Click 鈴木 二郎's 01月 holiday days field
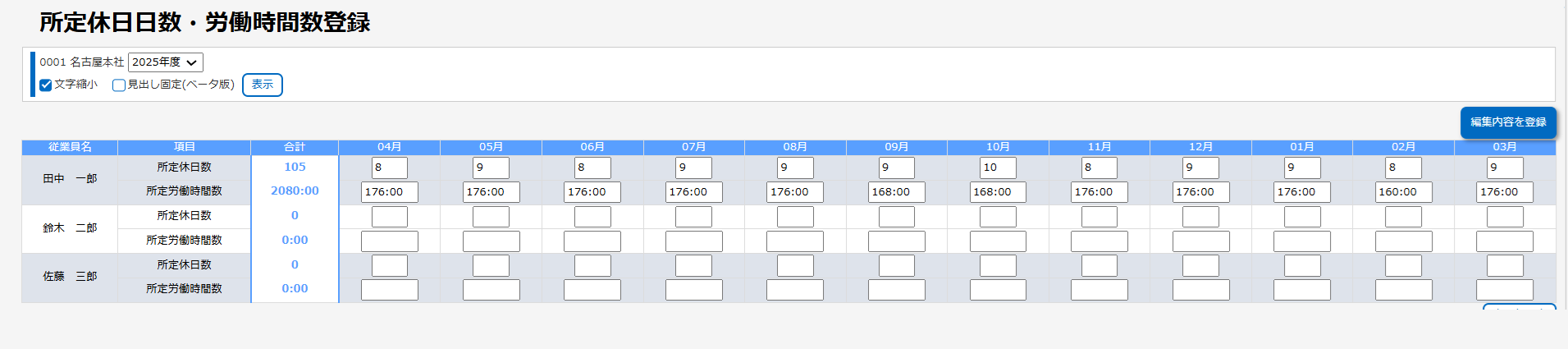1568x349 pixels. coord(1302,217)
